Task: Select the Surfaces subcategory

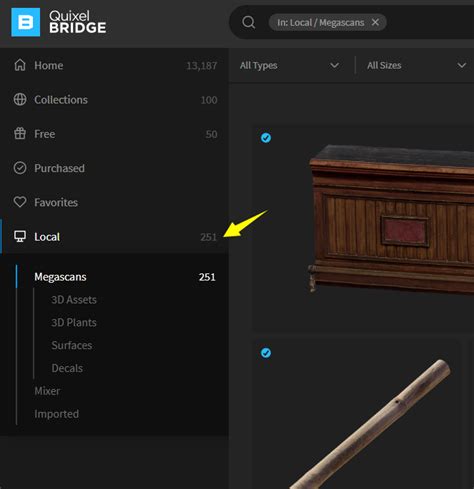Action: click(72, 345)
